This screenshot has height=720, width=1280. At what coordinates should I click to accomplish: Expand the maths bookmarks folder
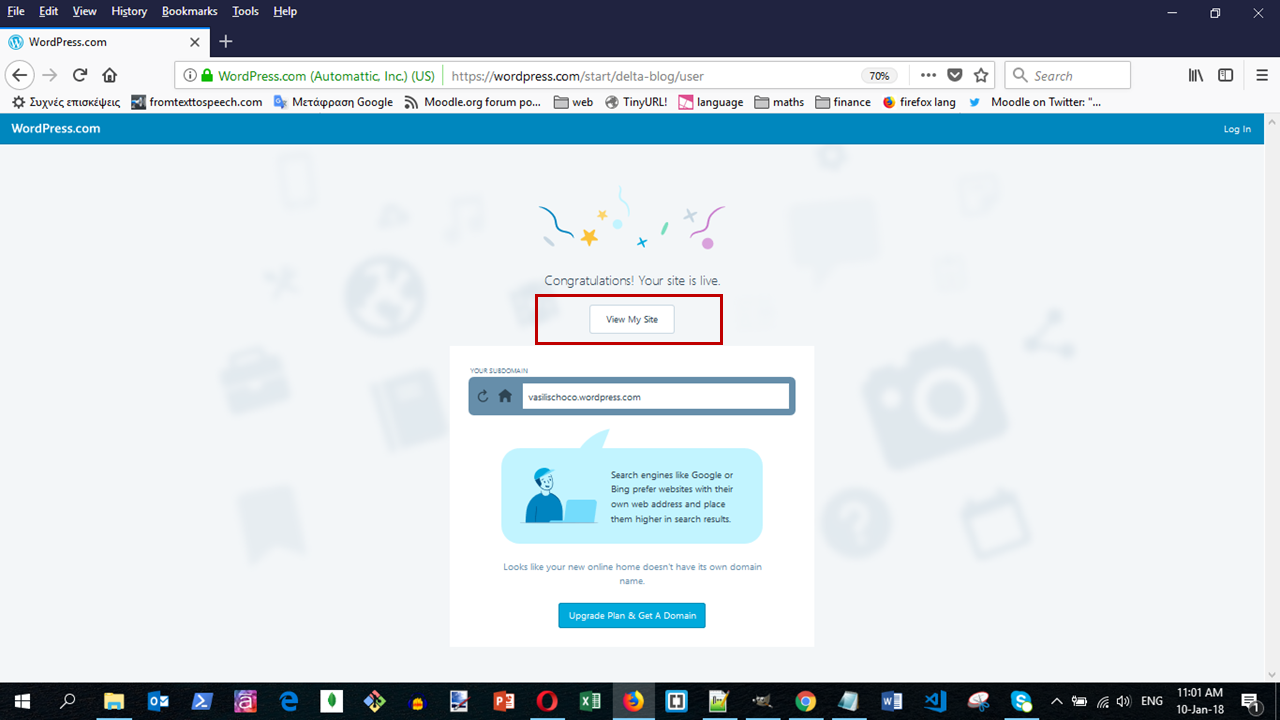coord(779,102)
